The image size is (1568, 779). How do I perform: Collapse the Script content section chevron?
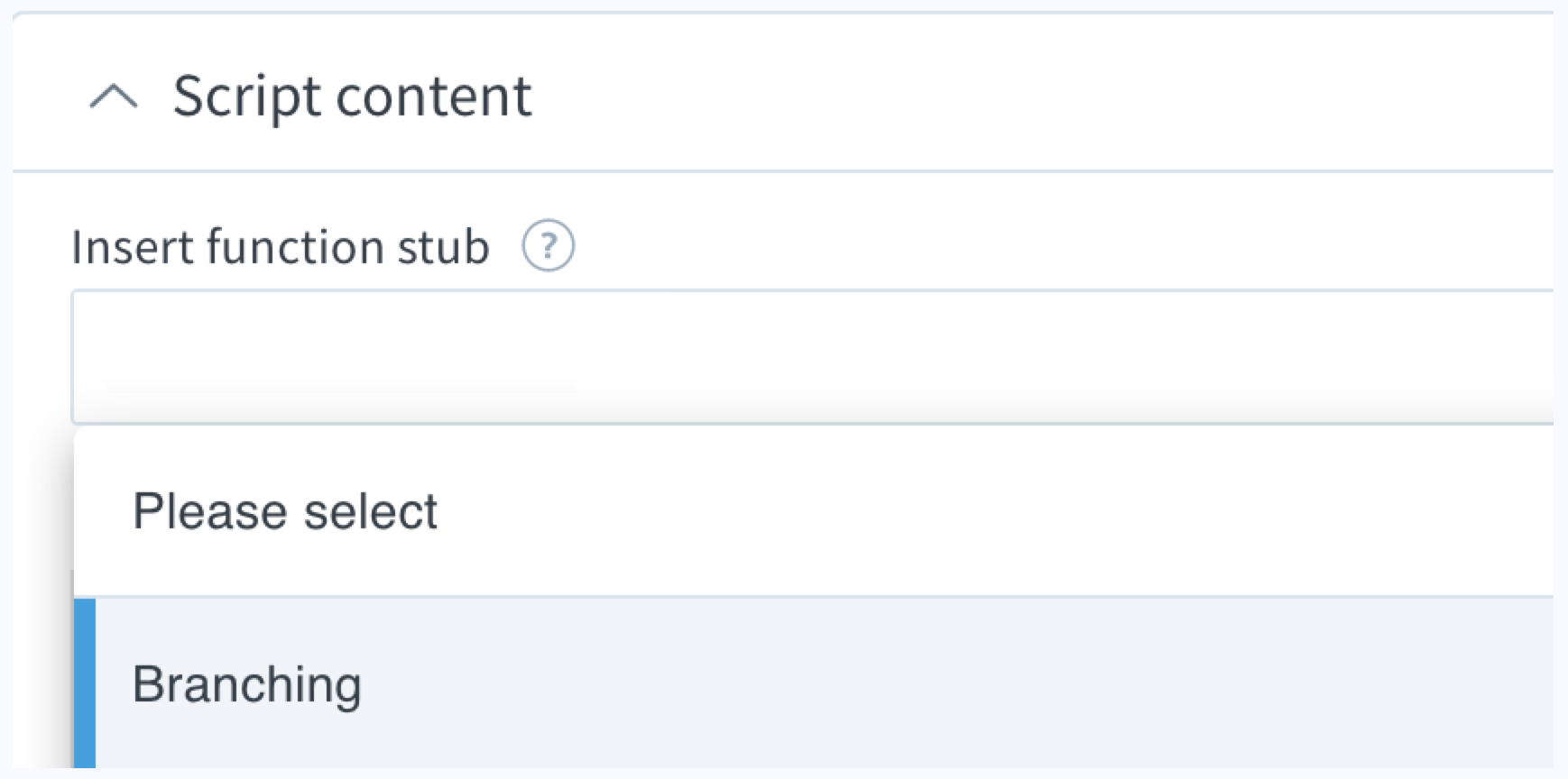pyautogui.click(x=114, y=96)
